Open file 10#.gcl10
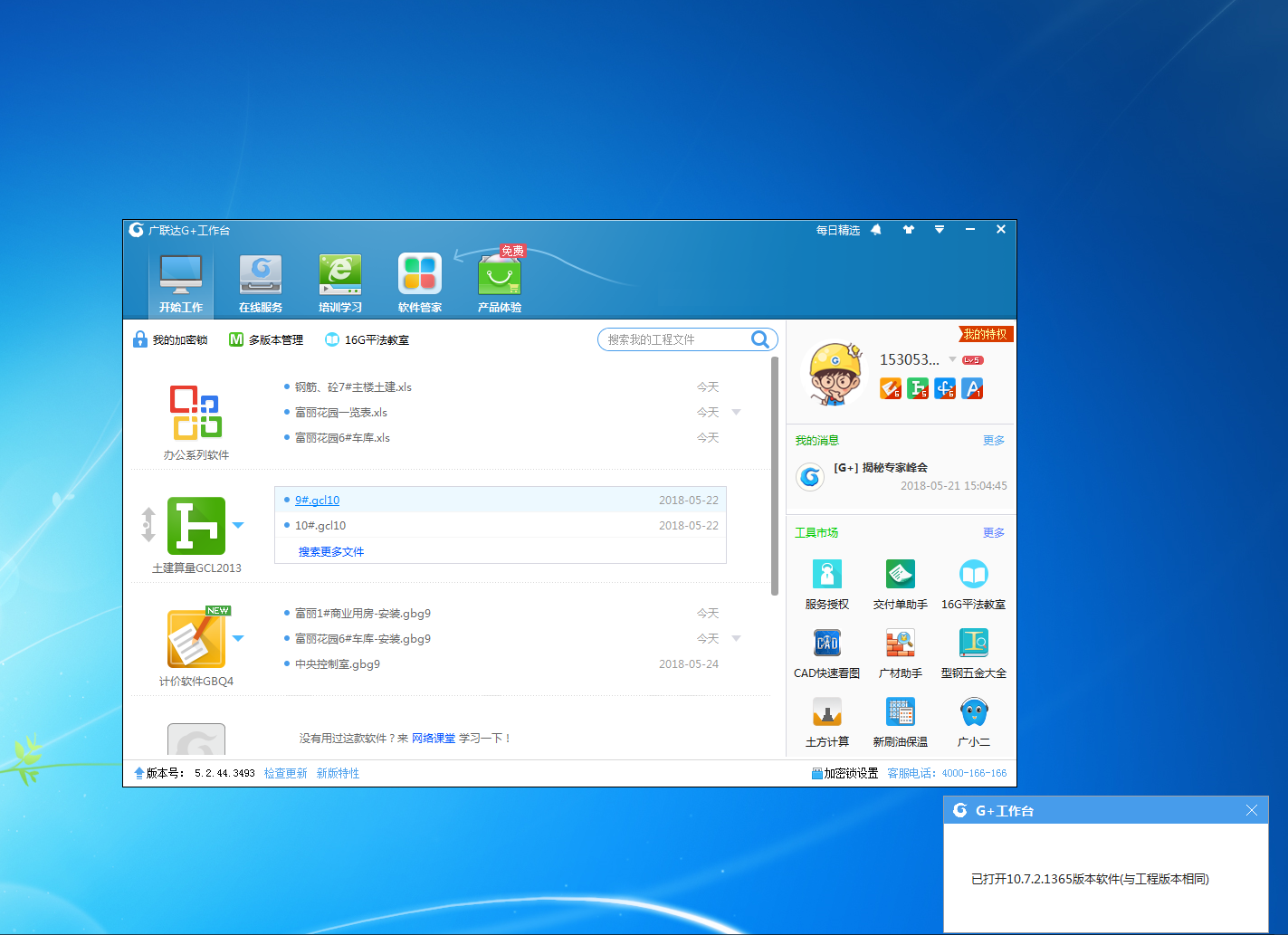This screenshot has height=935, width=1288. point(320,525)
